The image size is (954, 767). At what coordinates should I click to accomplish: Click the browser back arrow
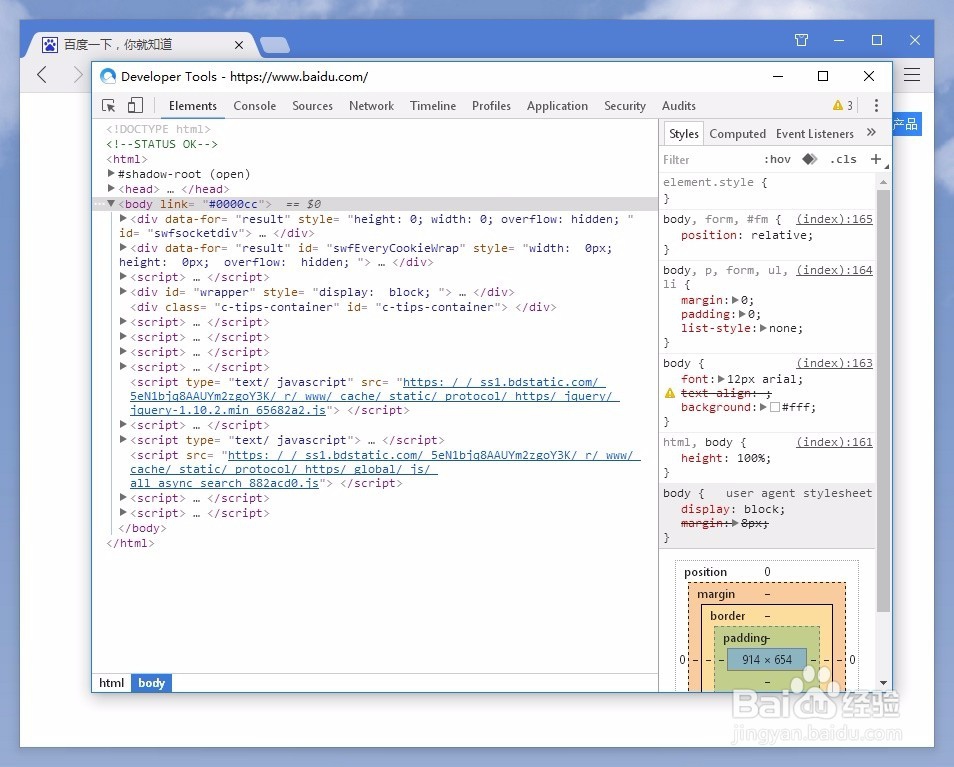click(x=42, y=75)
